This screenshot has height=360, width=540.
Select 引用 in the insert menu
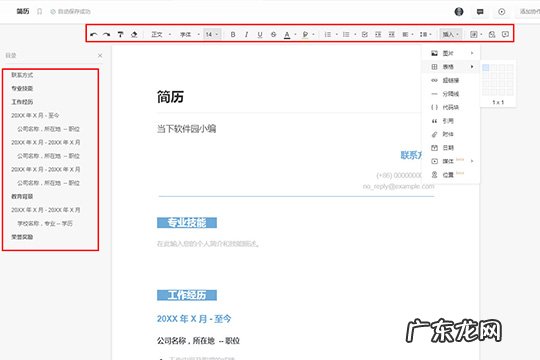(451, 121)
